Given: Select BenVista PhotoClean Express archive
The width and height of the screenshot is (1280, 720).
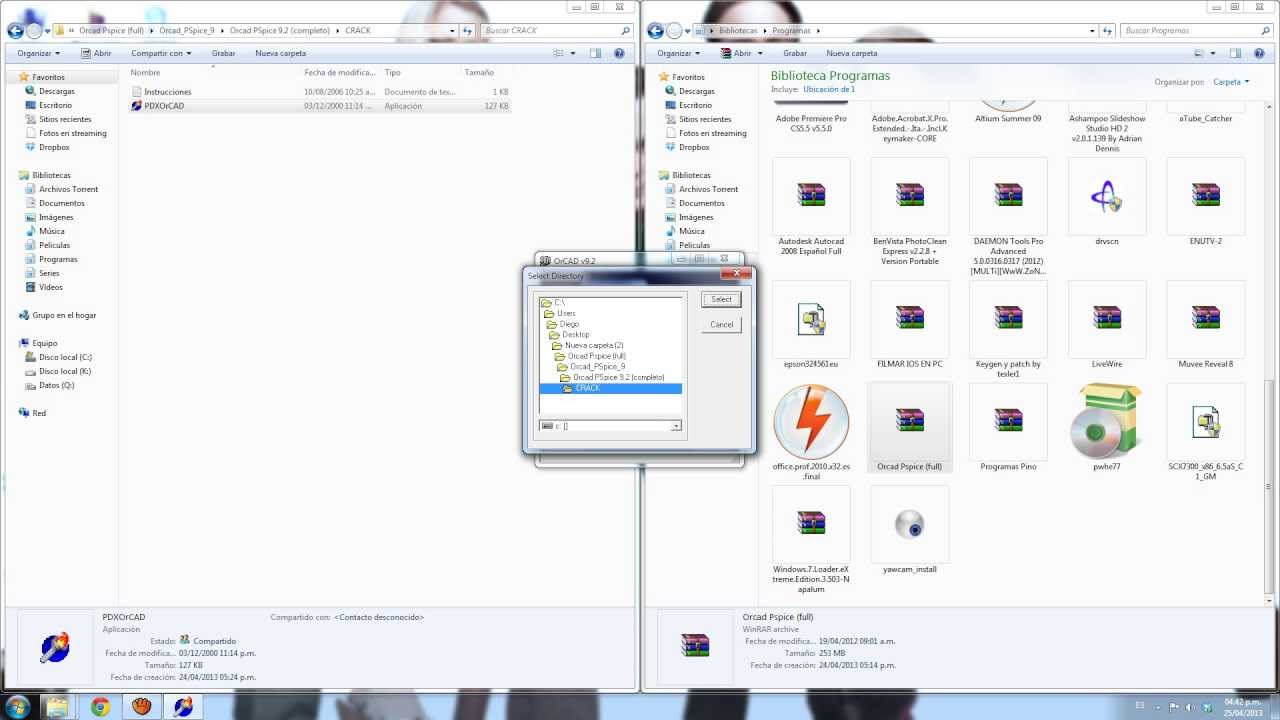Looking at the screenshot, I should click(909, 210).
